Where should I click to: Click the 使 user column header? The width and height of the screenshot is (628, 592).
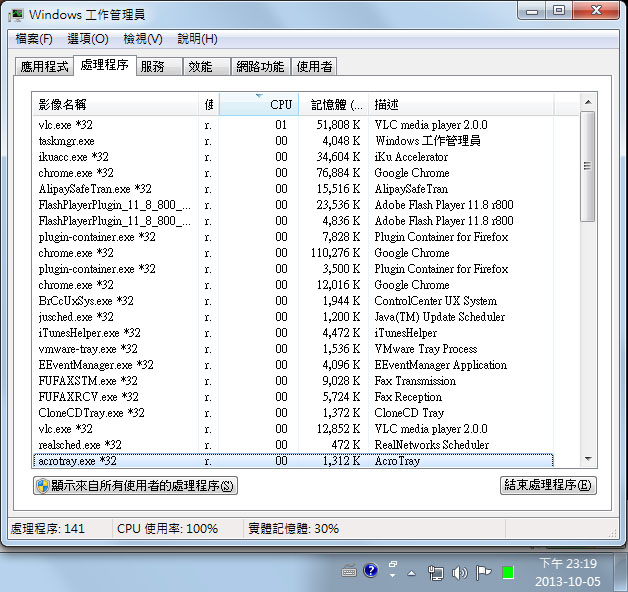[x=209, y=105]
